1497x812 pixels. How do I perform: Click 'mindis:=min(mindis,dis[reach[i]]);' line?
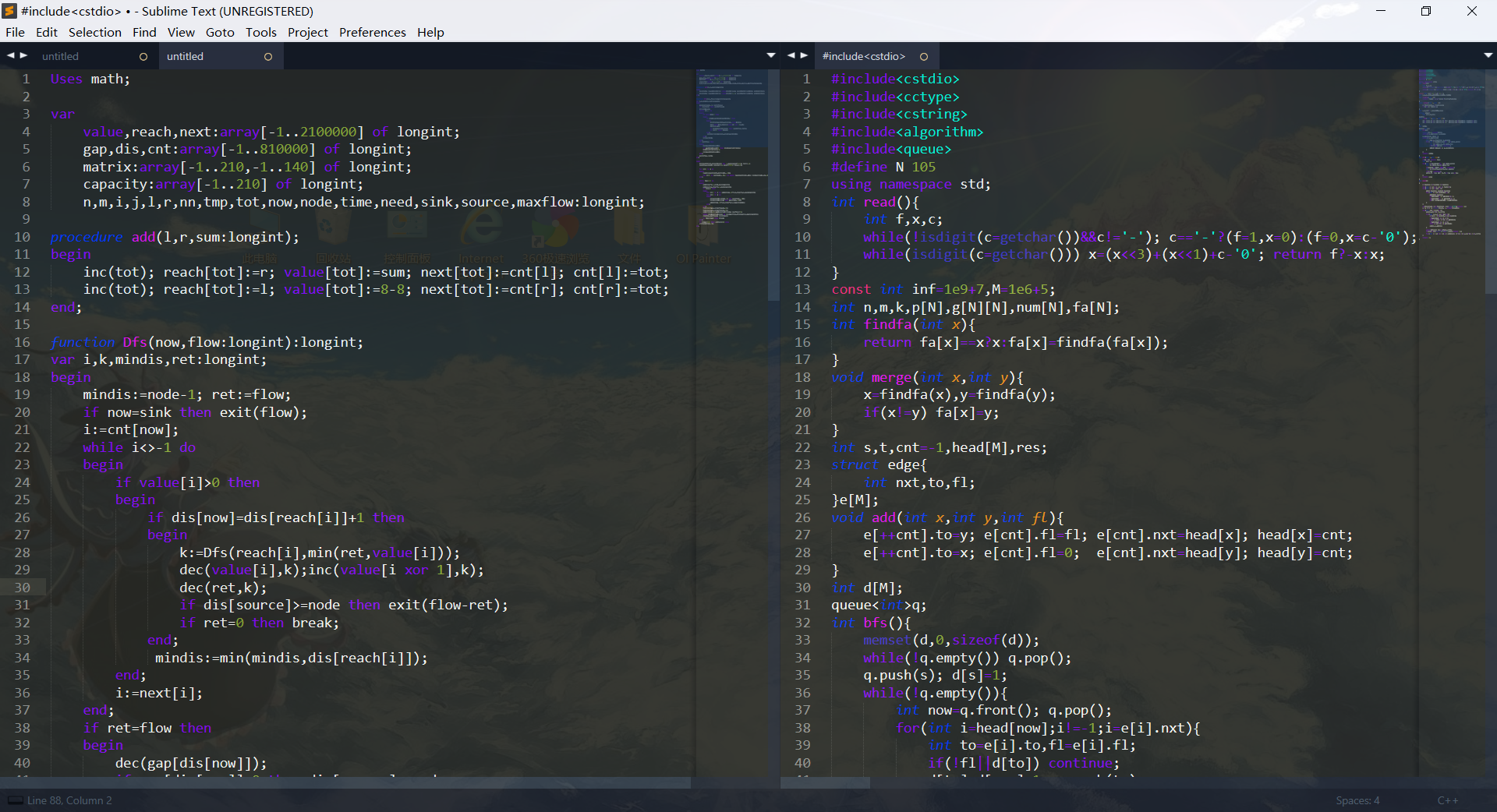[291, 658]
